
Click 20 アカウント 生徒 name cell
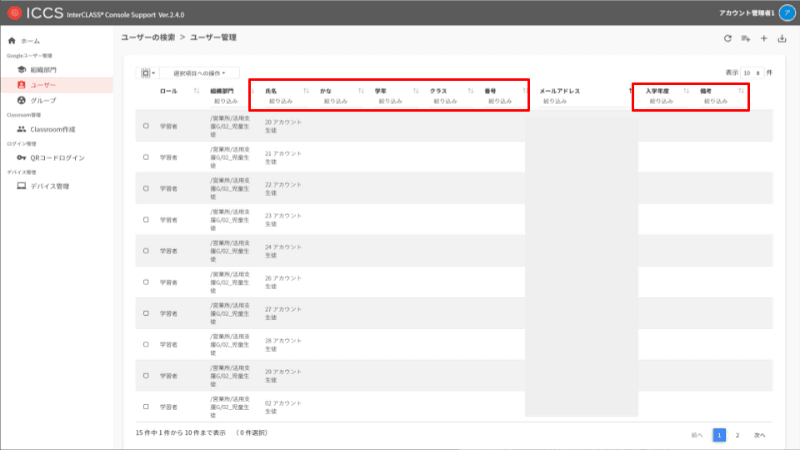tap(283, 126)
